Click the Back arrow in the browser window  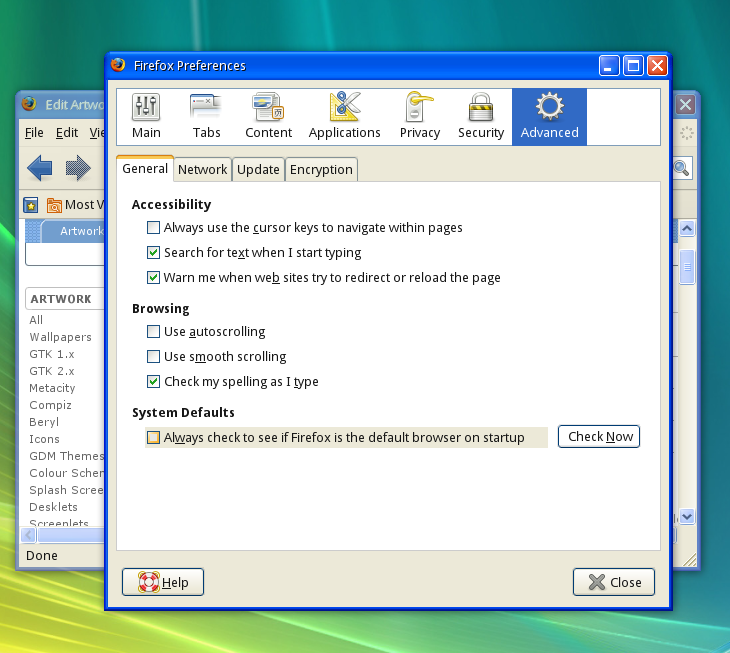[40, 168]
